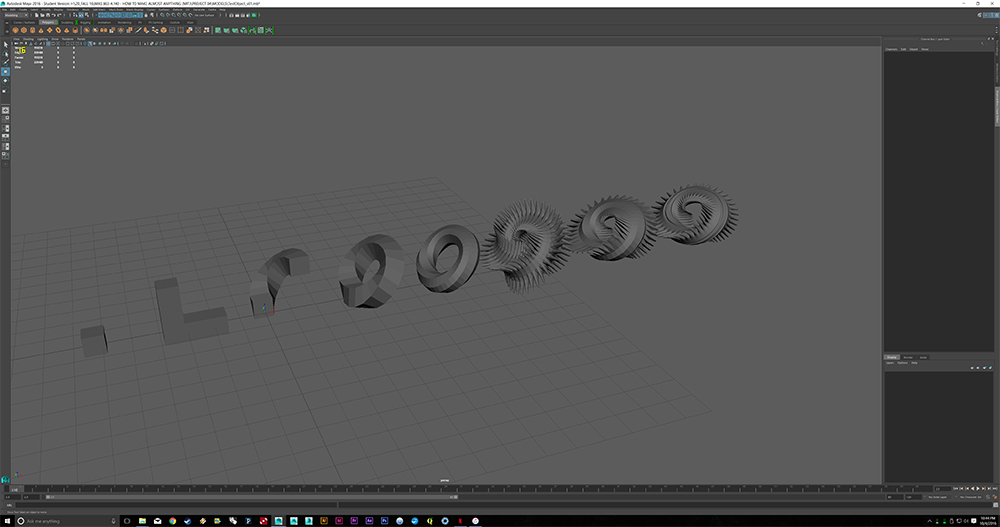Open the Edit Mesh menu

pyautogui.click(x=99, y=10)
